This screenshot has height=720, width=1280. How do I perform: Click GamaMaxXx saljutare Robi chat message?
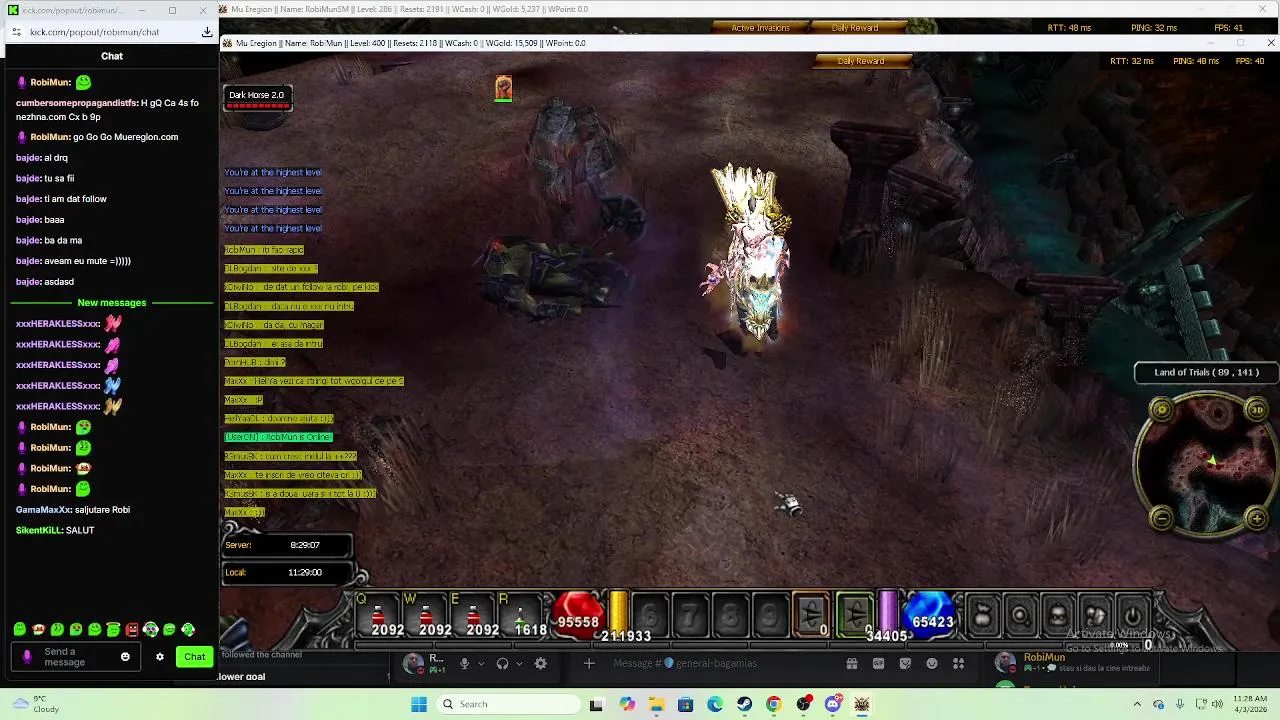click(73, 510)
